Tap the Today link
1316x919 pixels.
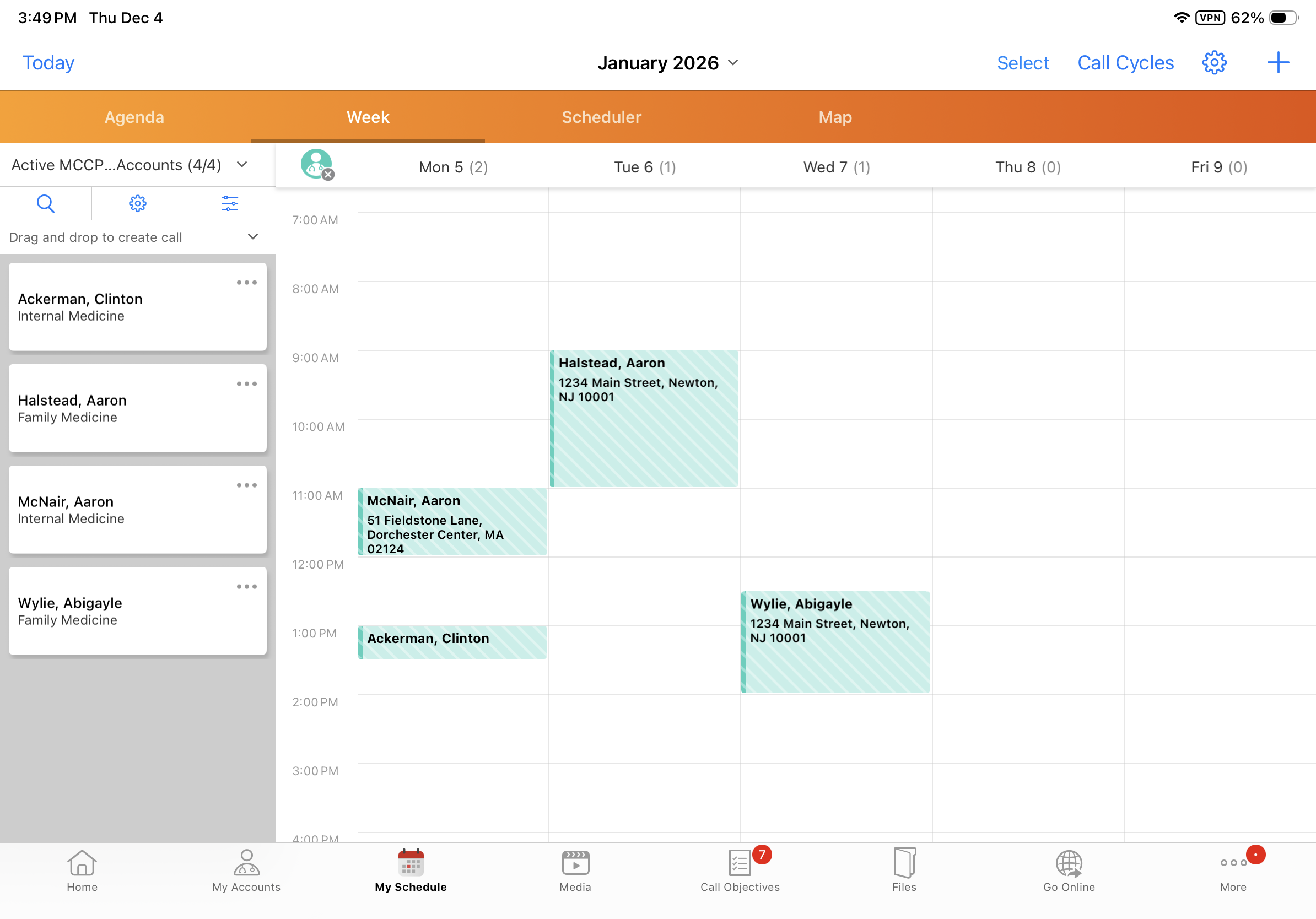point(48,62)
